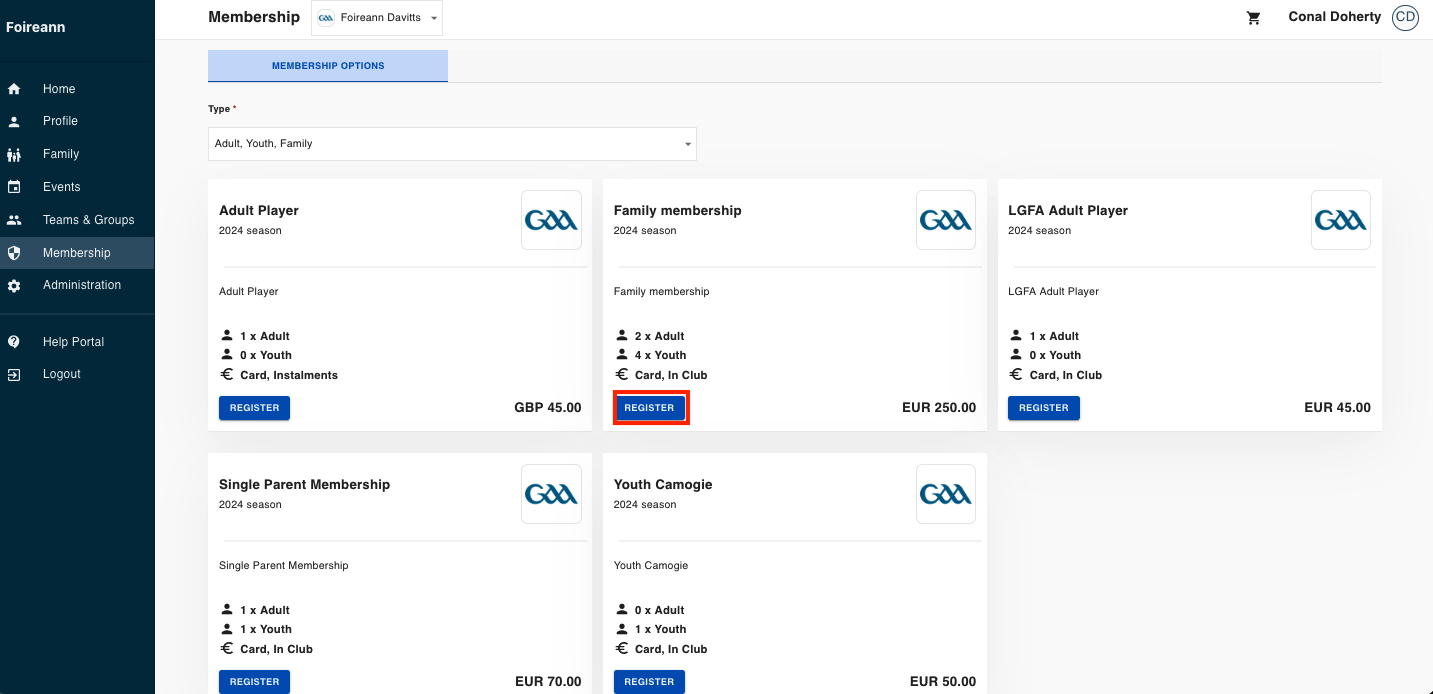Click the Home house icon in sidebar
The image size is (1433, 694).
tap(14, 89)
